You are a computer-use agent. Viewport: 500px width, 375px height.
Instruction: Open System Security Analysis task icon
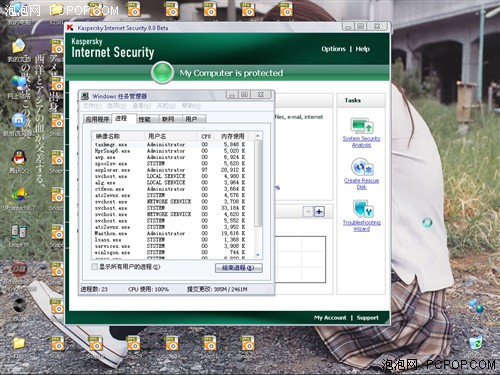coord(361,126)
